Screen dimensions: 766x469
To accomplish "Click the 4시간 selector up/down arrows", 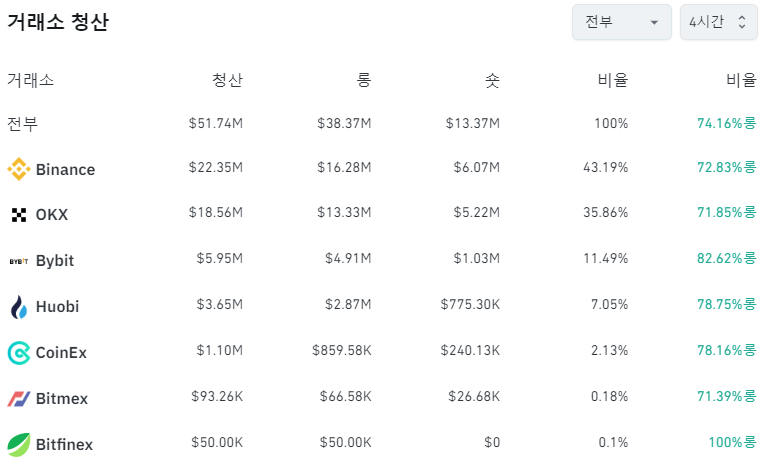I will [742, 22].
